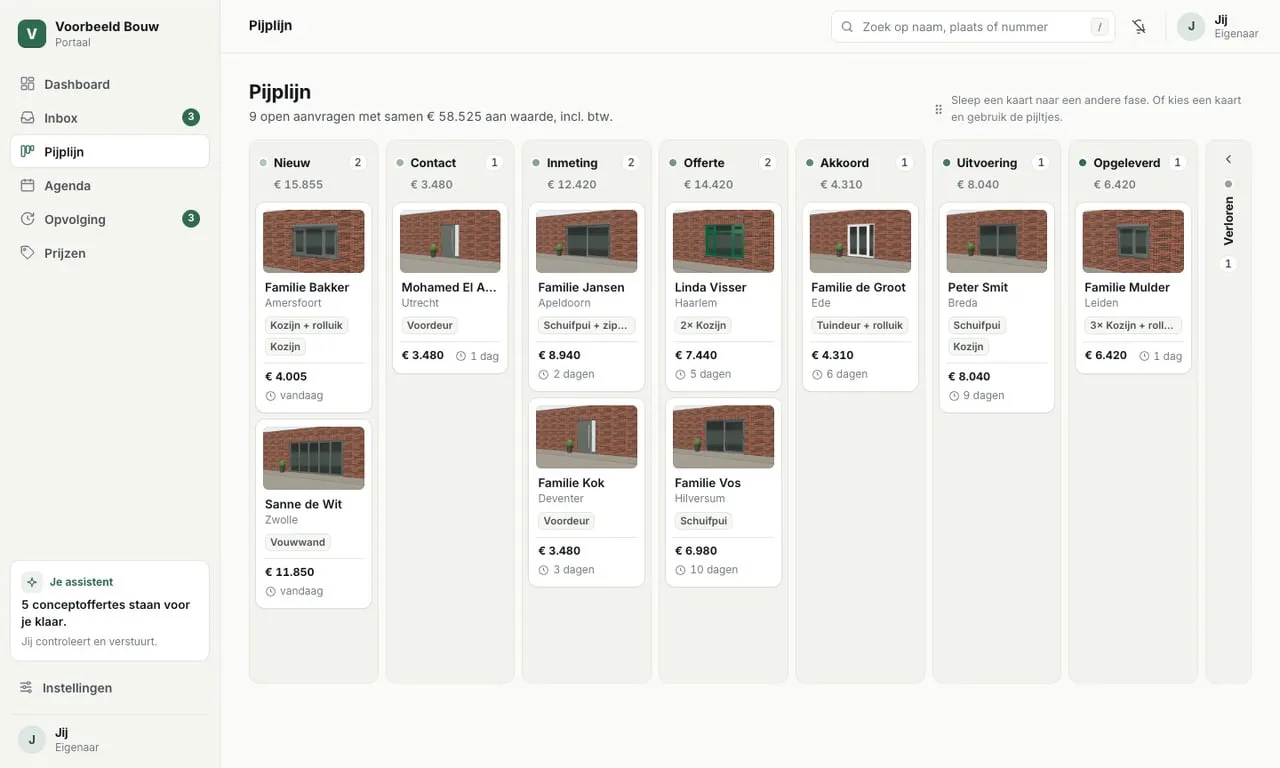Click the Nieuw column heading

point(292,163)
